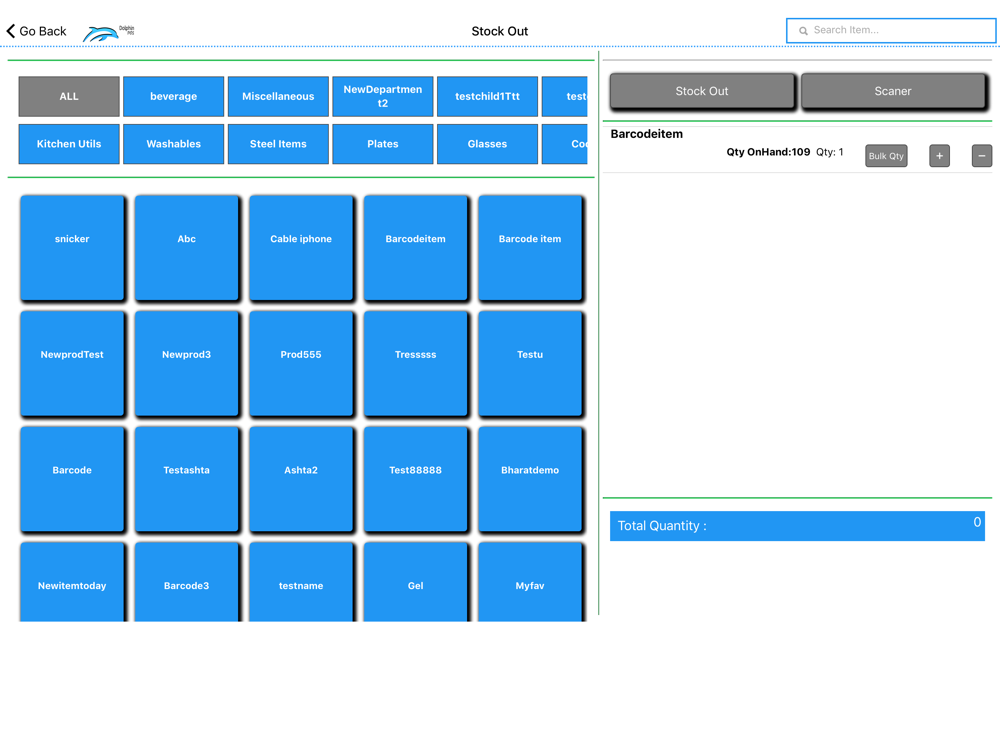Choose the NewDepartment2 category
Viewport: 1000px width, 750px height.
coord(383,96)
